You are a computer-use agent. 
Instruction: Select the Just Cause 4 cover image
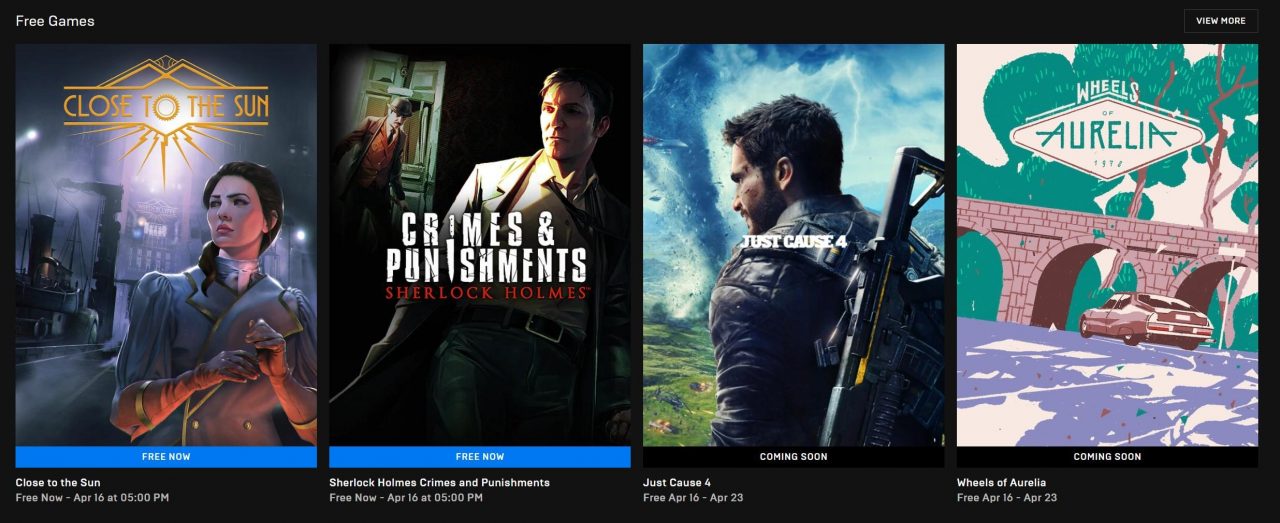[x=793, y=245]
